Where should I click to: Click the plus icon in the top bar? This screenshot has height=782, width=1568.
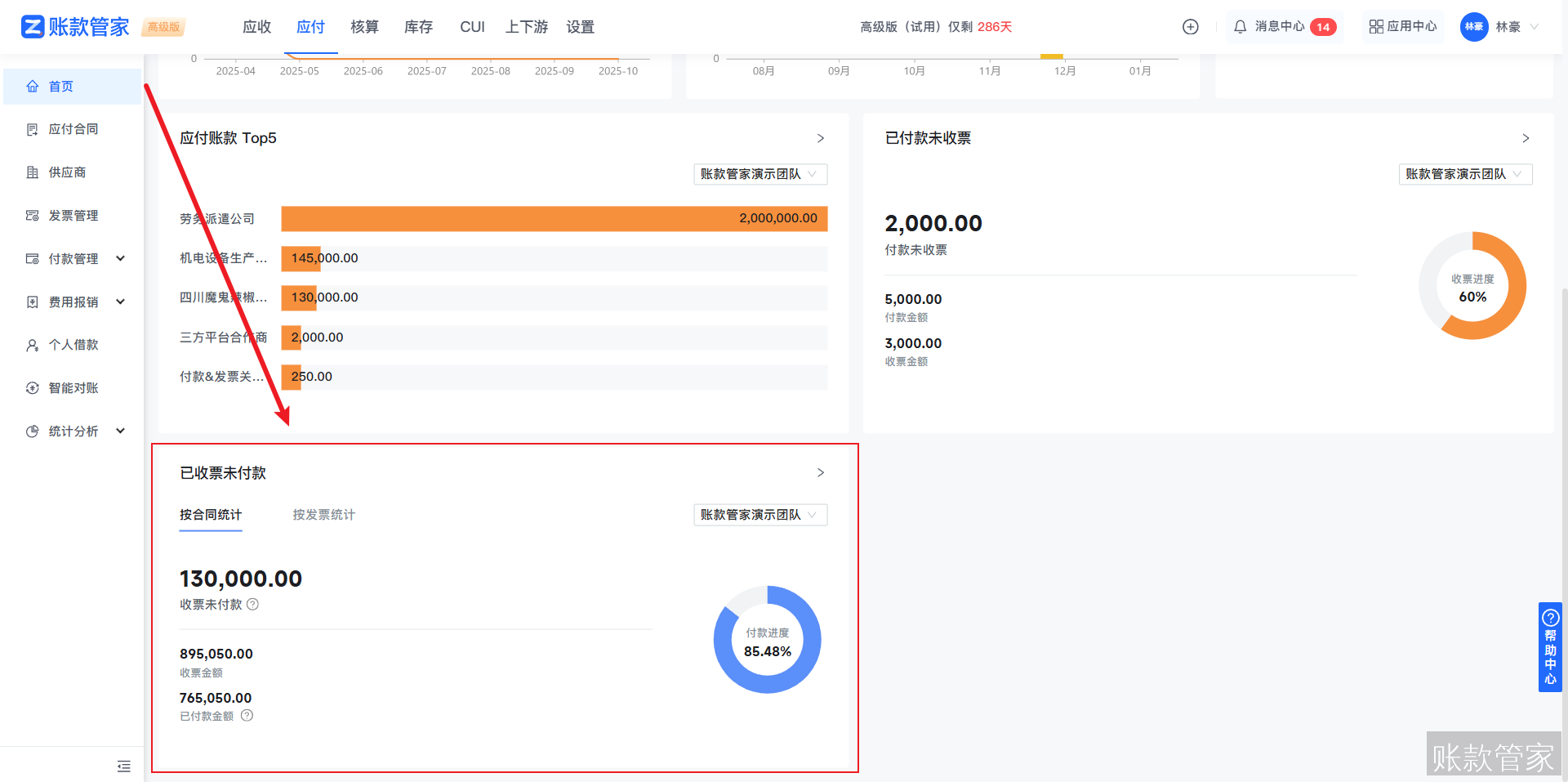coord(1190,26)
